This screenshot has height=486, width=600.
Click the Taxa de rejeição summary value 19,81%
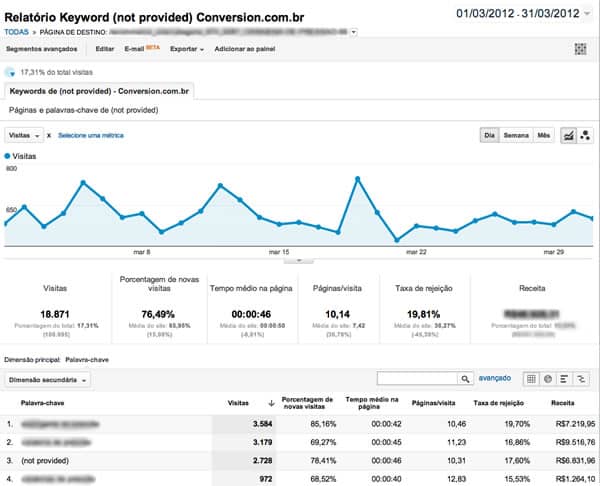click(424, 315)
